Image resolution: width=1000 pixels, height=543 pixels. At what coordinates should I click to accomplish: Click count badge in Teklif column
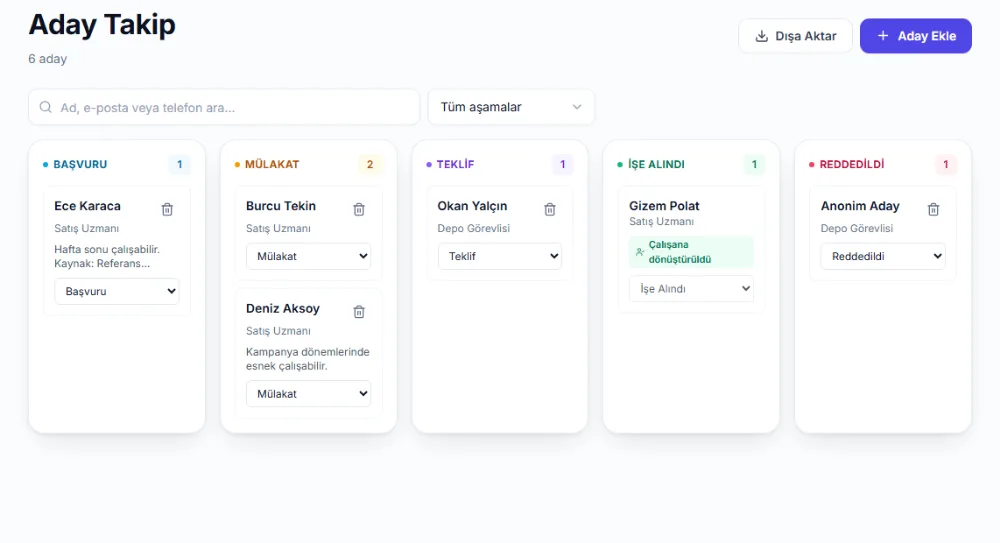562,164
